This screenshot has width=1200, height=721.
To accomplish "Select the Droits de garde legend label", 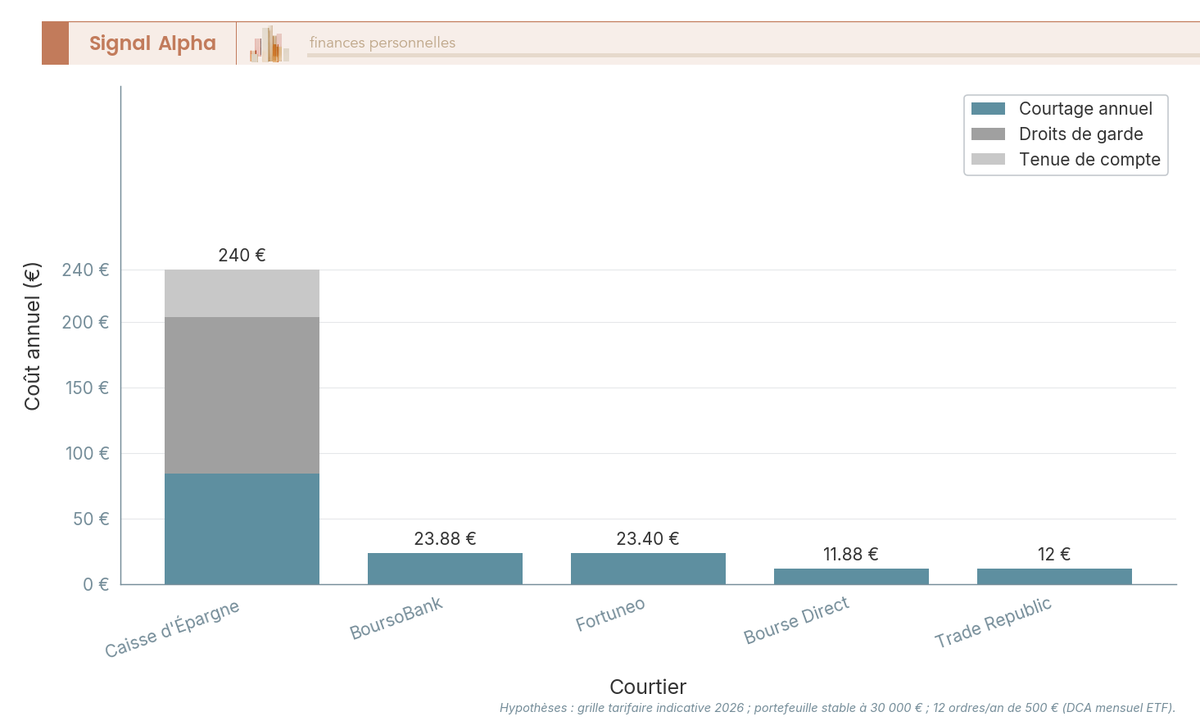I will (1081, 134).
